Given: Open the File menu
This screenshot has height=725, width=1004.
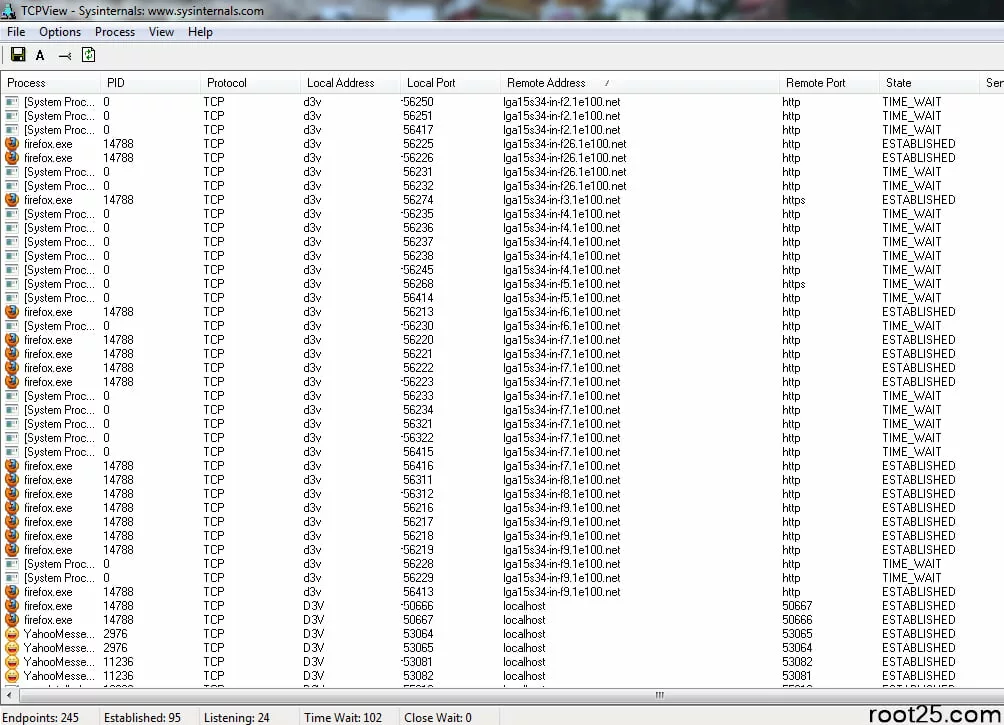Looking at the screenshot, I should 16,32.
